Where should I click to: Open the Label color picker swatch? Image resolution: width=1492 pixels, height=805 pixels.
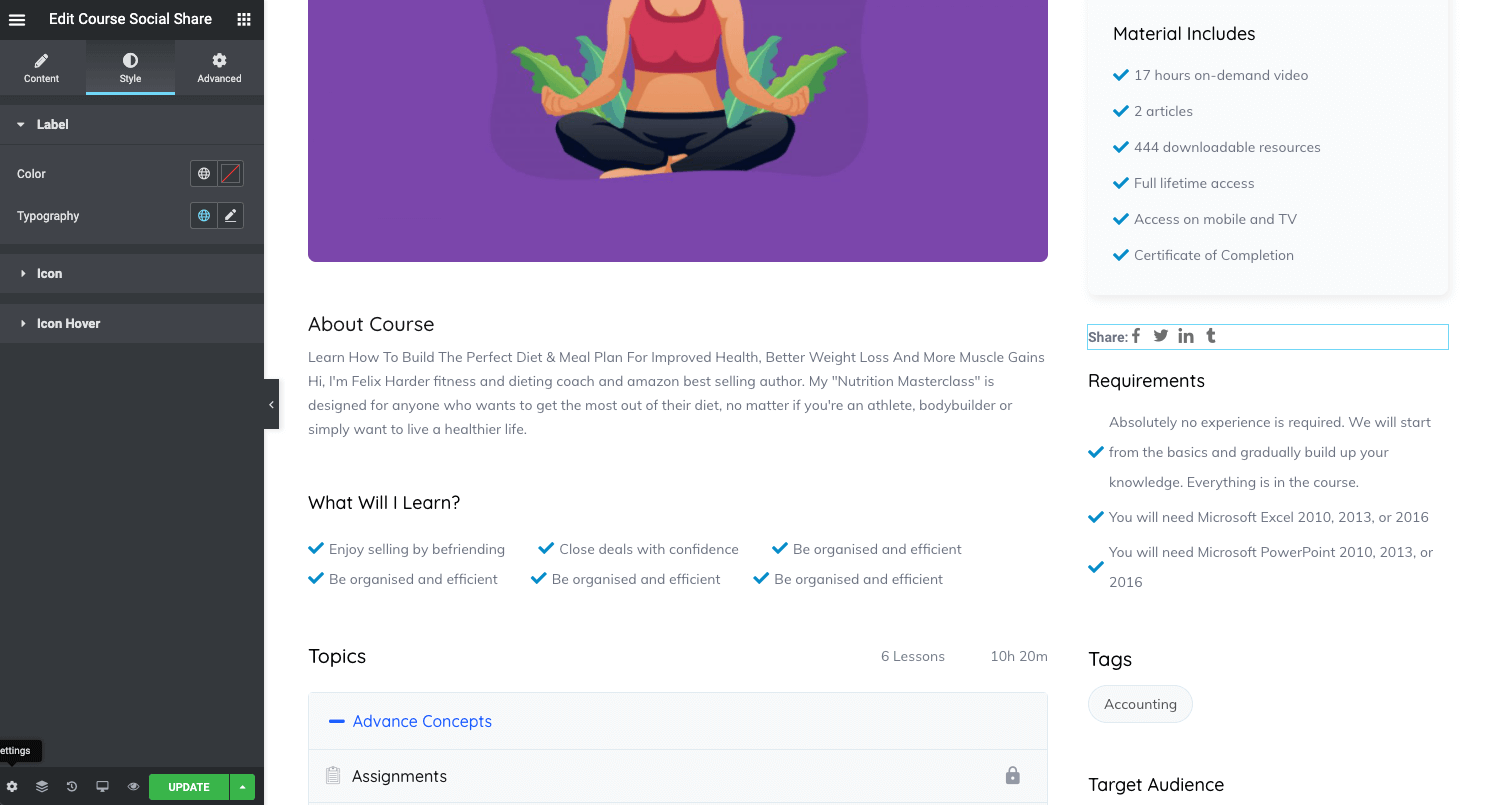[231, 174]
